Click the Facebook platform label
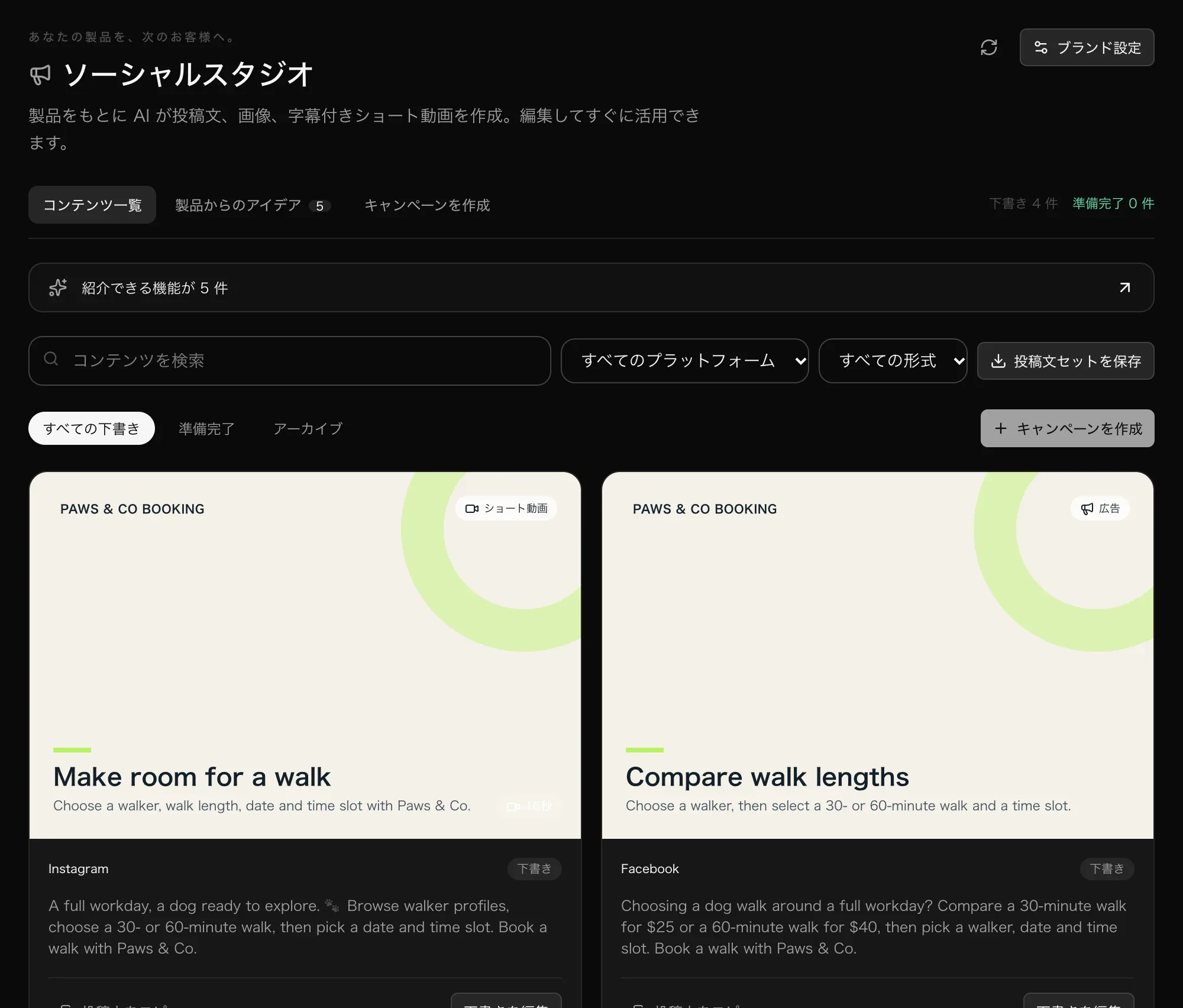The width and height of the screenshot is (1183, 1008). tap(650, 868)
